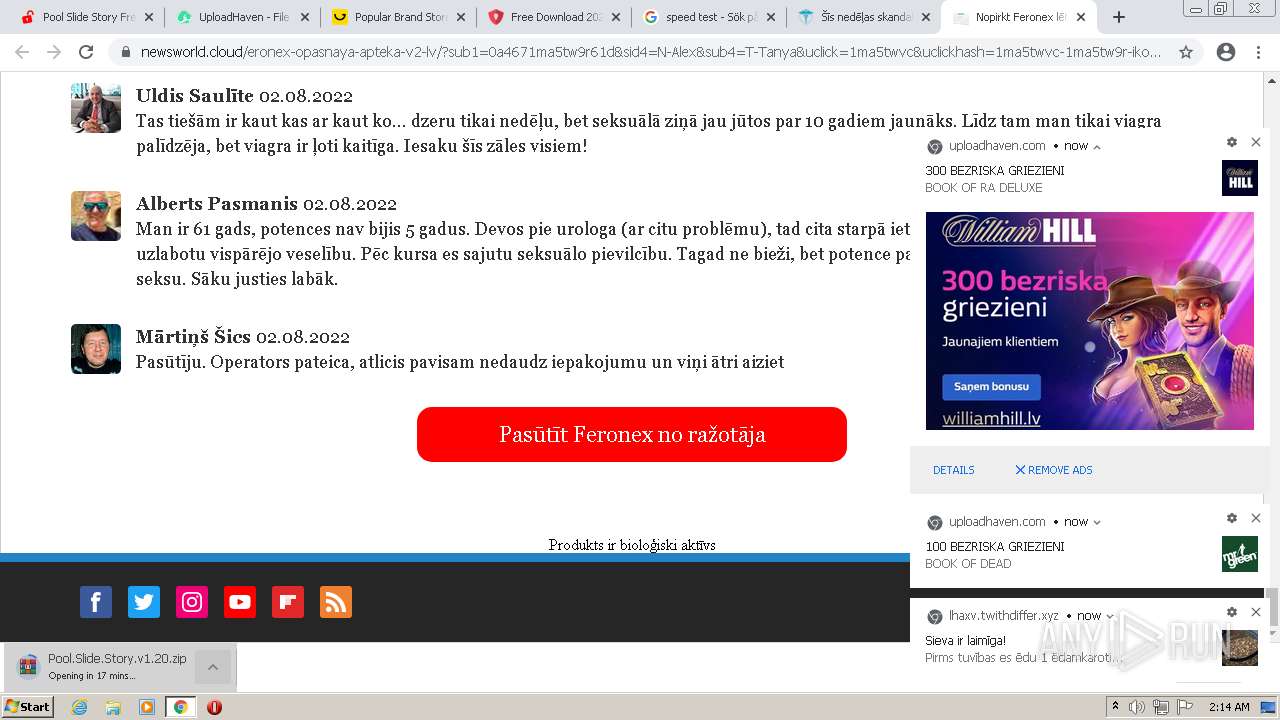The height and width of the screenshot is (720, 1280).
Task: Click REMOVE ADS link
Action: click(x=1054, y=470)
